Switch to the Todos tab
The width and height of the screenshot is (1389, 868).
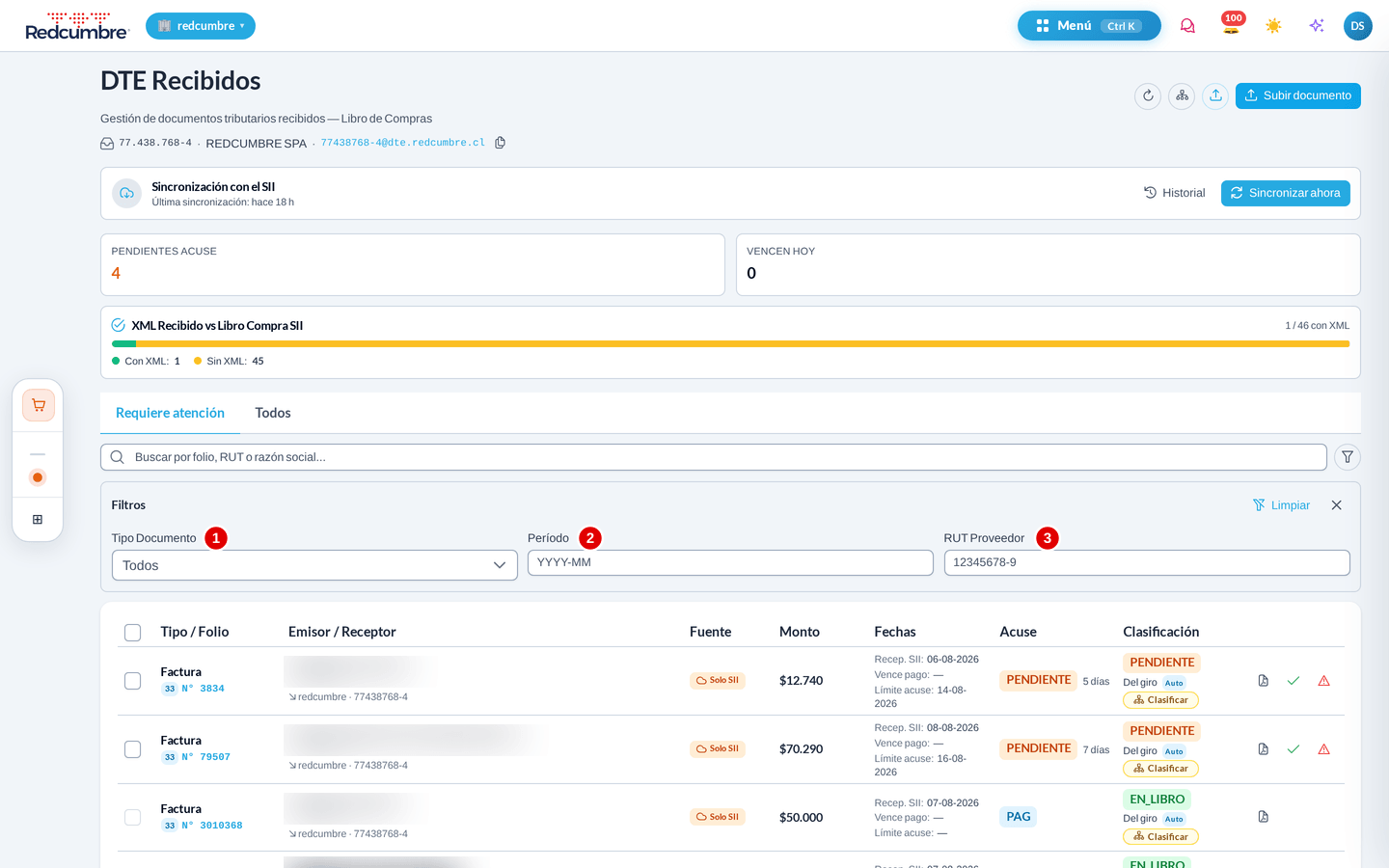[273, 413]
